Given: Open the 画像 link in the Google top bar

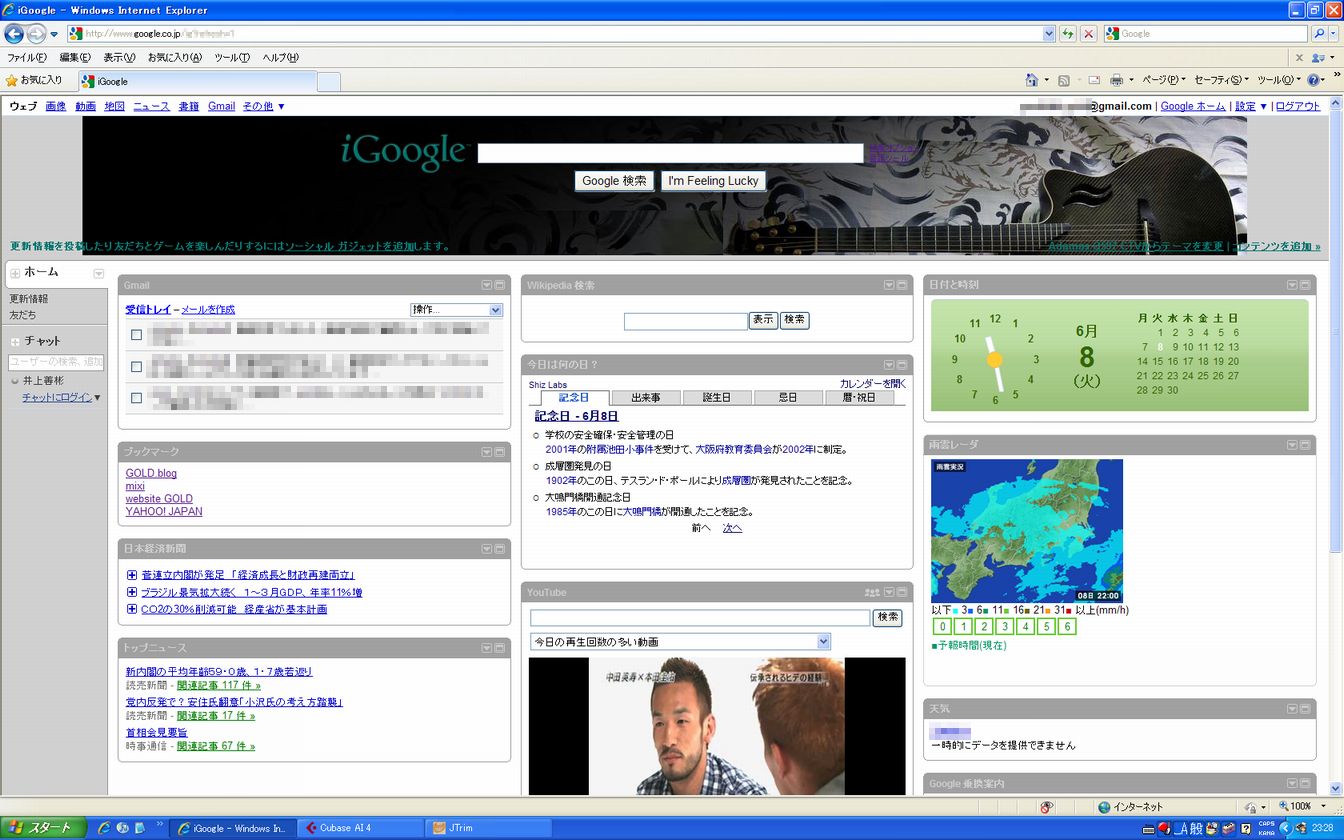Looking at the screenshot, I should pyautogui.click(x=55, y=106).
